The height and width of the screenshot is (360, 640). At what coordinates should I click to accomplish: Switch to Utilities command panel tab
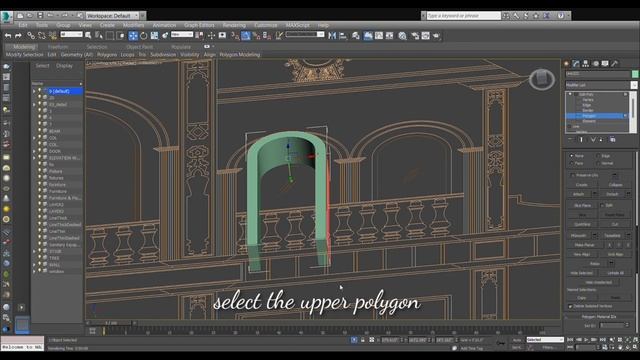[615, 64]
